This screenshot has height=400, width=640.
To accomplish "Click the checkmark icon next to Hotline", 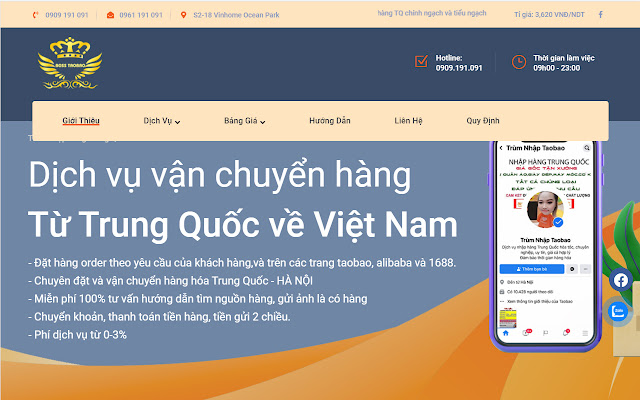I will click(x=421, y=62).
